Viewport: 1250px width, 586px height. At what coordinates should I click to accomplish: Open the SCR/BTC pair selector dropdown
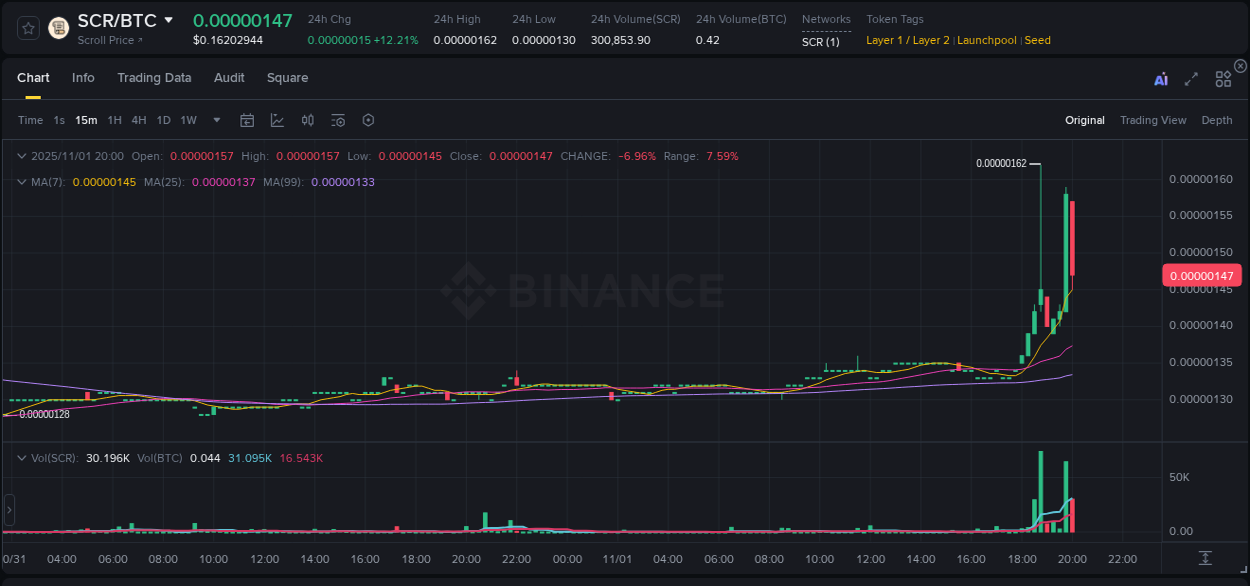click(167, 20)
